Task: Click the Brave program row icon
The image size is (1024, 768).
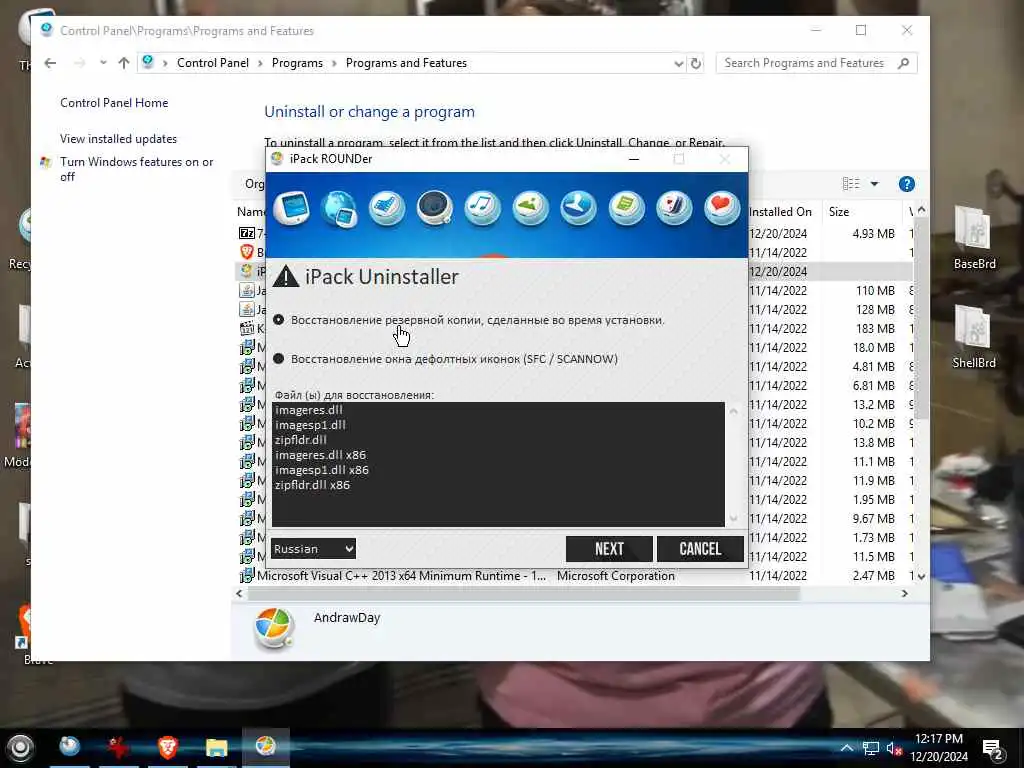Action: point(247,252)
